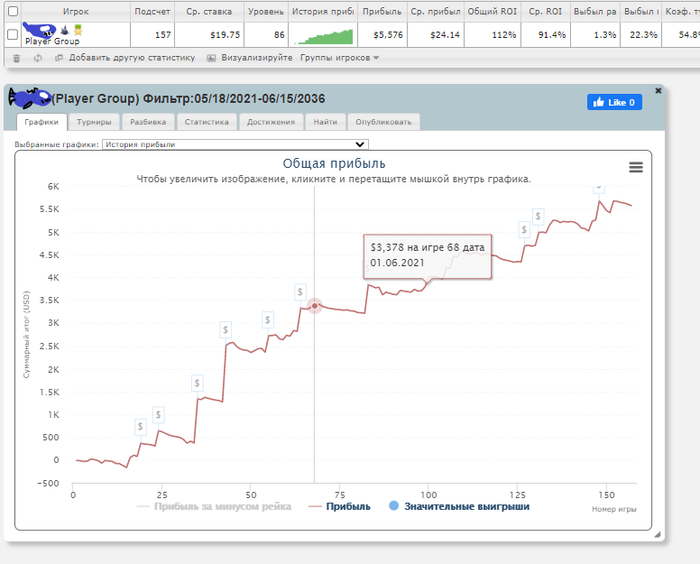Click the 22.3% cell
Viewport: 700px width, 564px height.
[641, 35]
